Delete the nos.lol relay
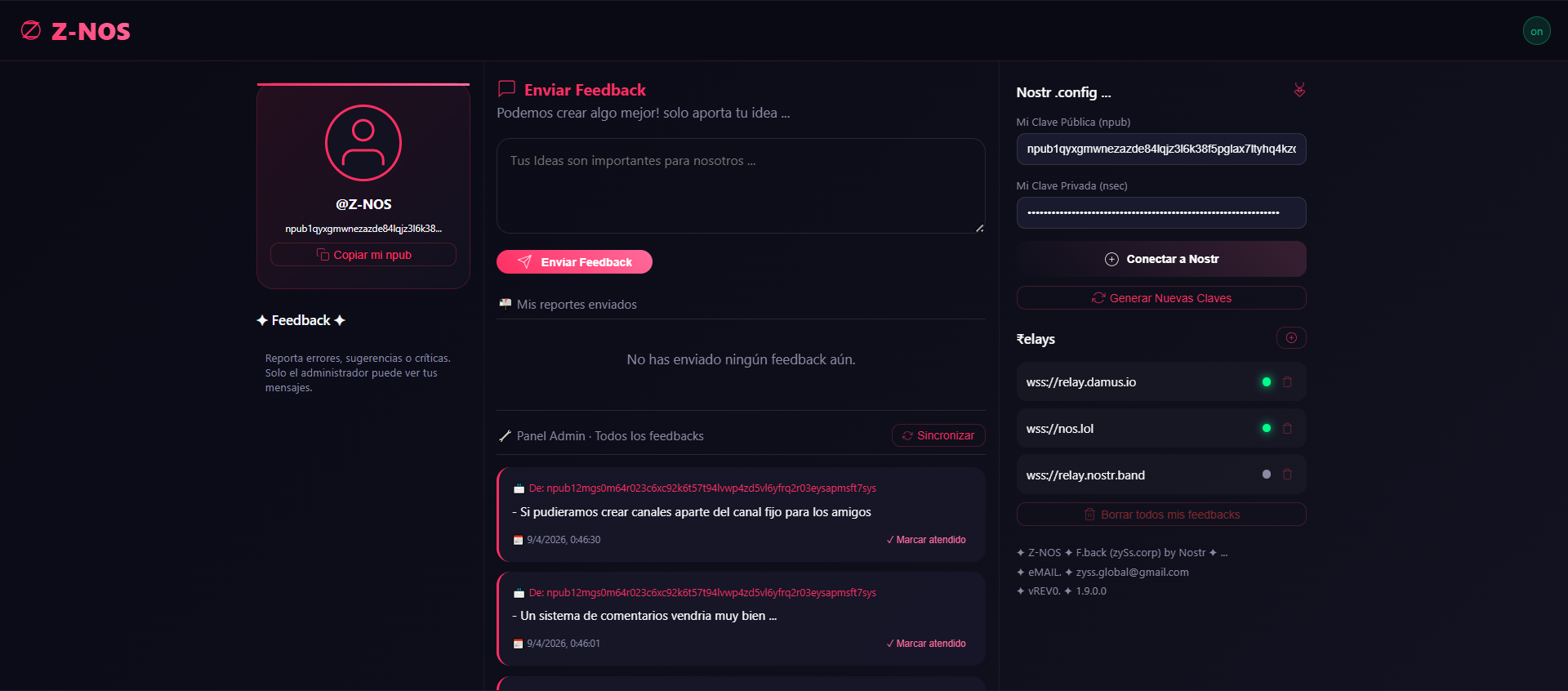1568x691 pixels. pos(1288,429)
